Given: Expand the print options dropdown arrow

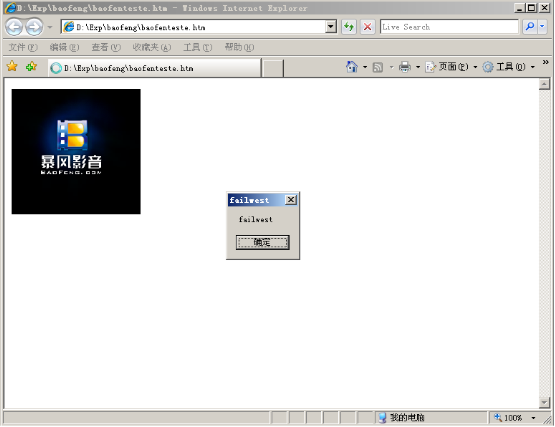Looking at the screenshot, I should click(x=418, y=67).
